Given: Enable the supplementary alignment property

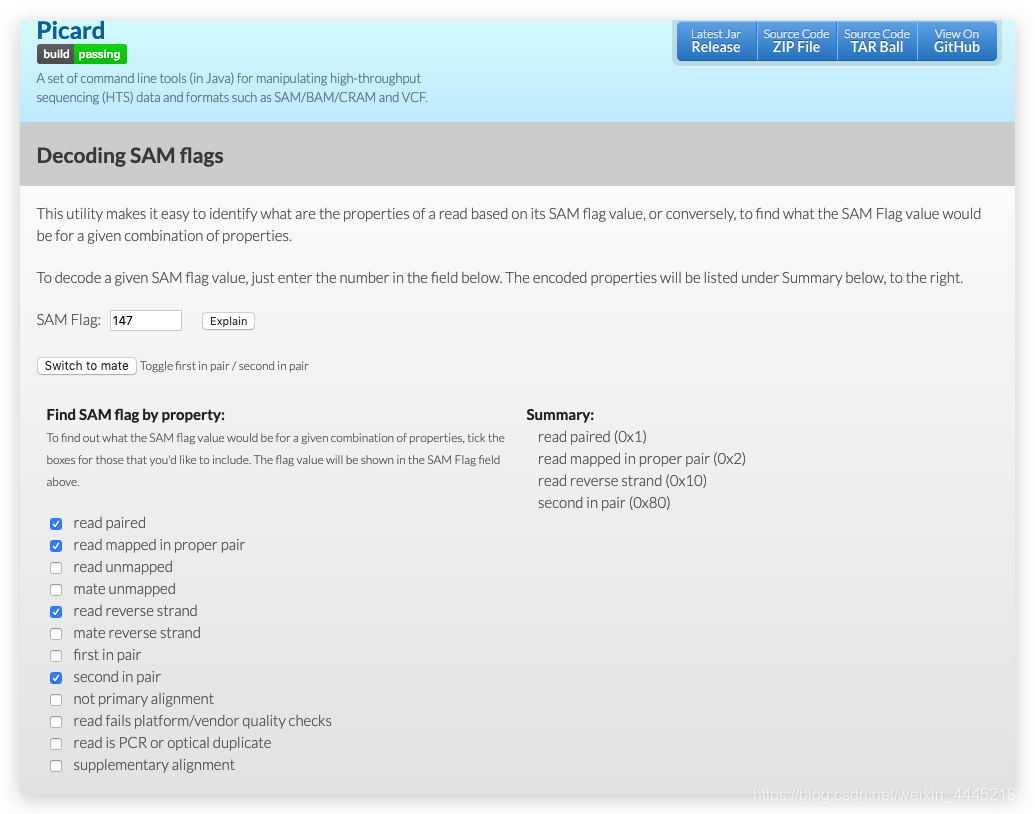Looking at the screenshot, I should coord(56,765).
